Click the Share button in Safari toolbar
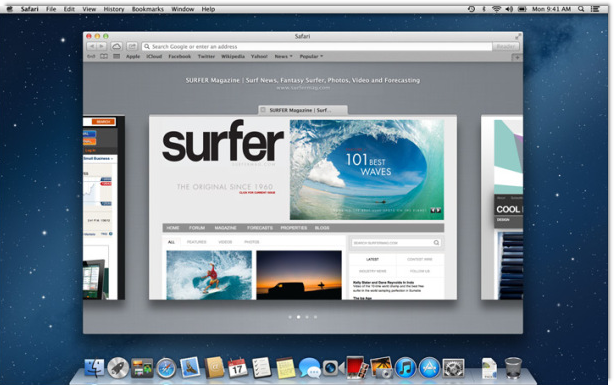614x385 pixels. click(132, 46)
